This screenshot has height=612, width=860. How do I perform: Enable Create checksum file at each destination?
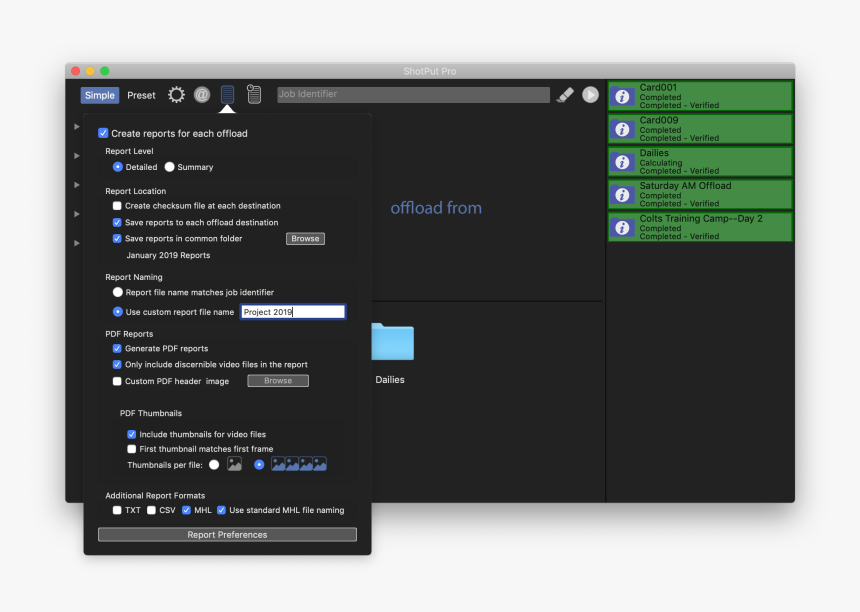click(x=117, y=206)
